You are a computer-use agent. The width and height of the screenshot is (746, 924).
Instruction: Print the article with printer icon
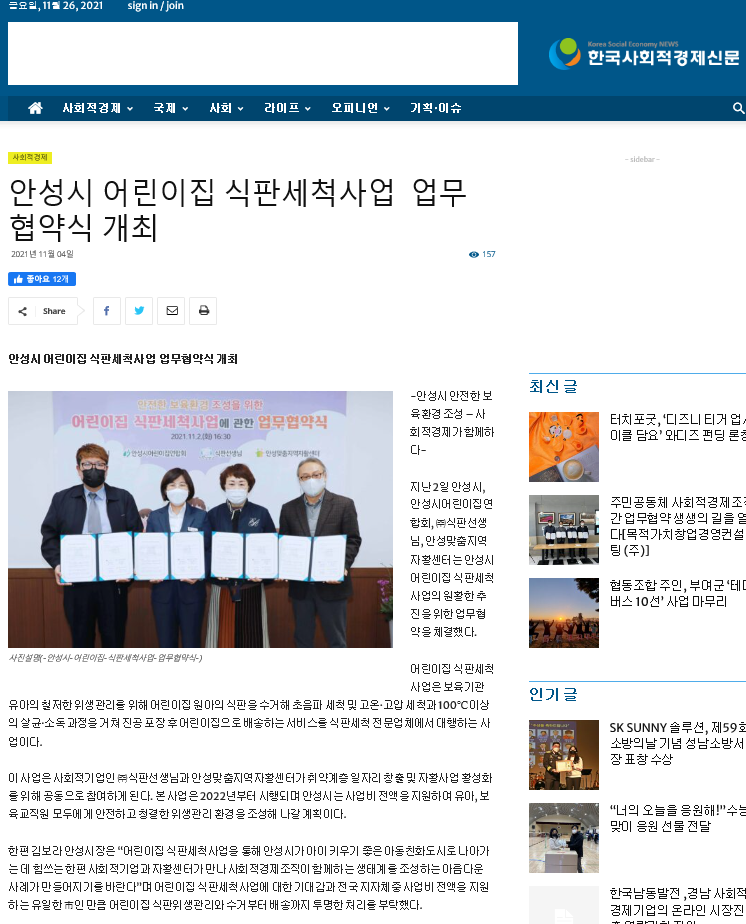(x=203, y=311)
